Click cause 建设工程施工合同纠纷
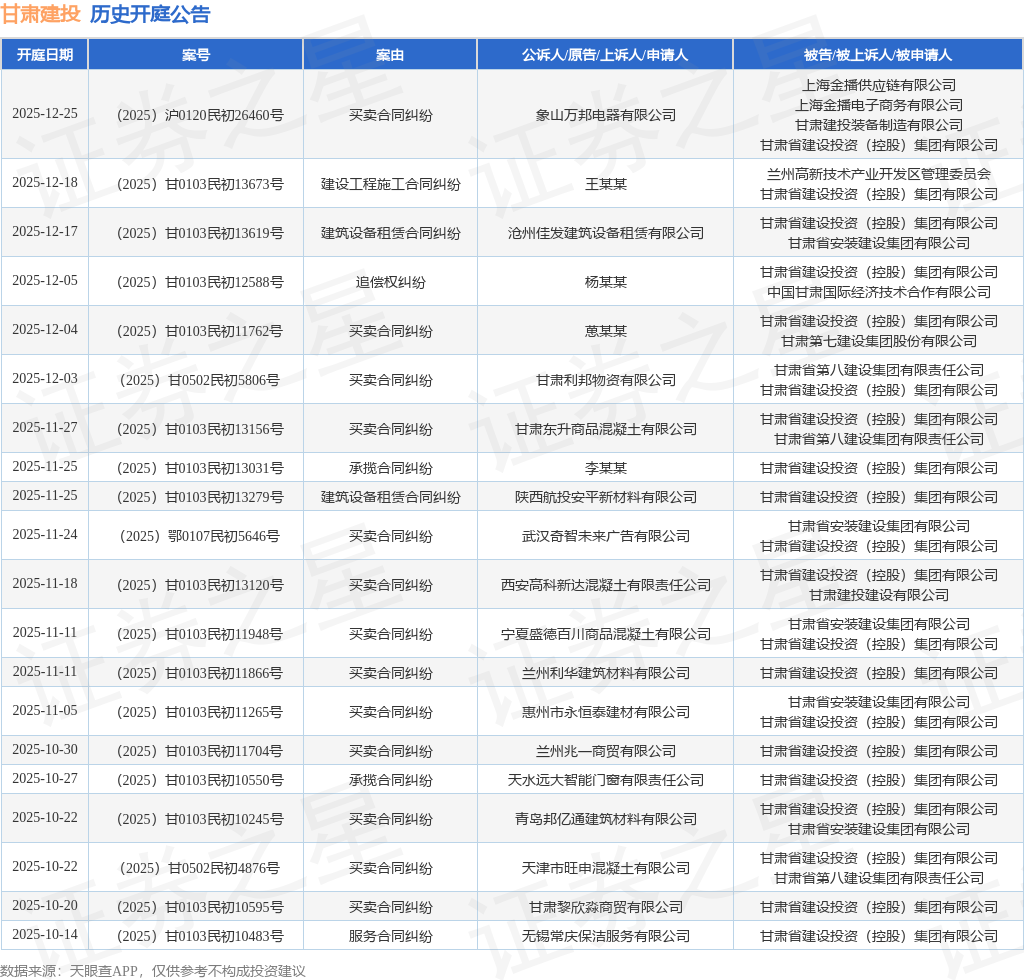This screenshot has width=1024, height=980. pos(390,184)
